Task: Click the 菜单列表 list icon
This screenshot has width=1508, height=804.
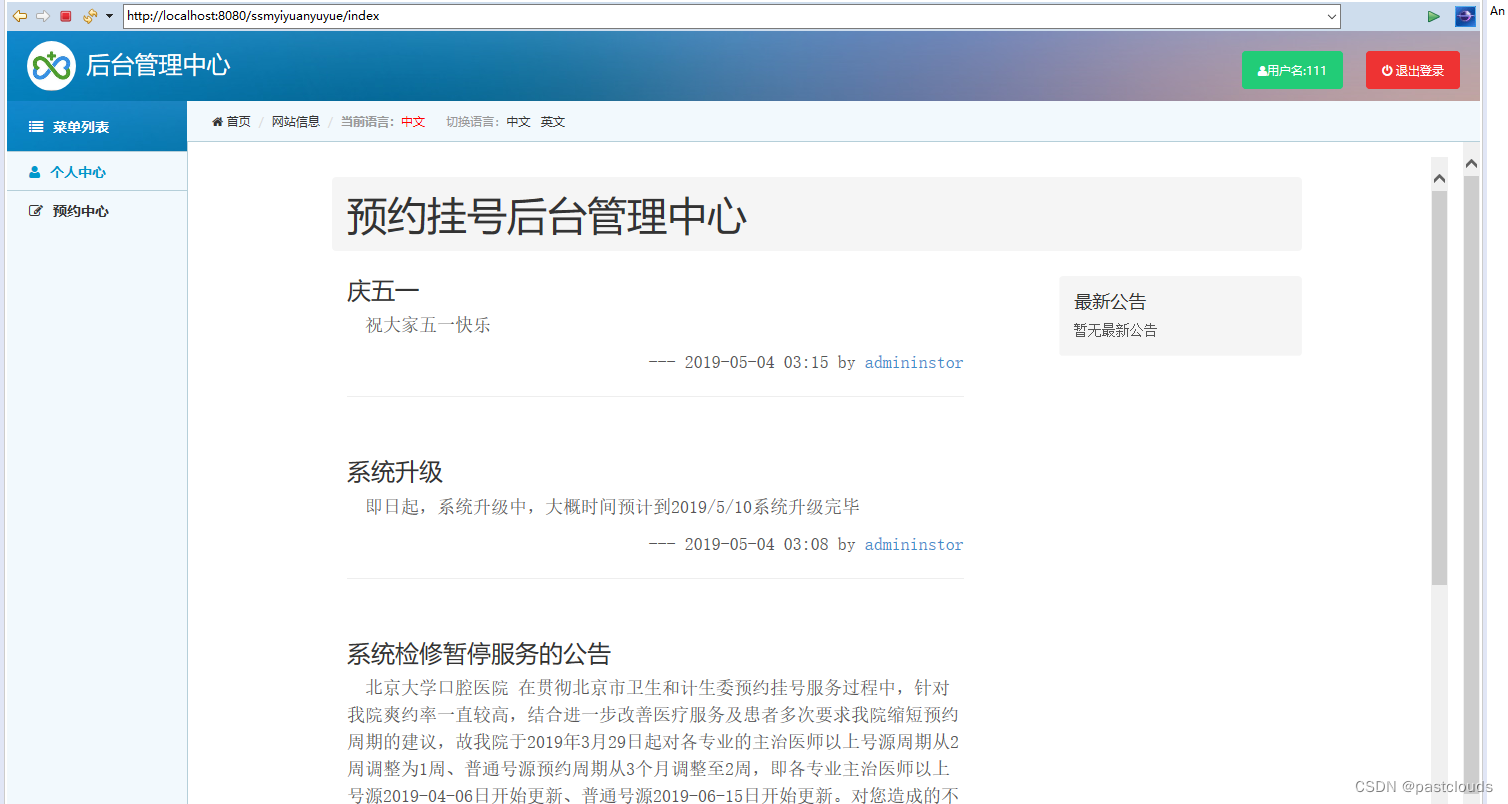Action: [36, 127]
